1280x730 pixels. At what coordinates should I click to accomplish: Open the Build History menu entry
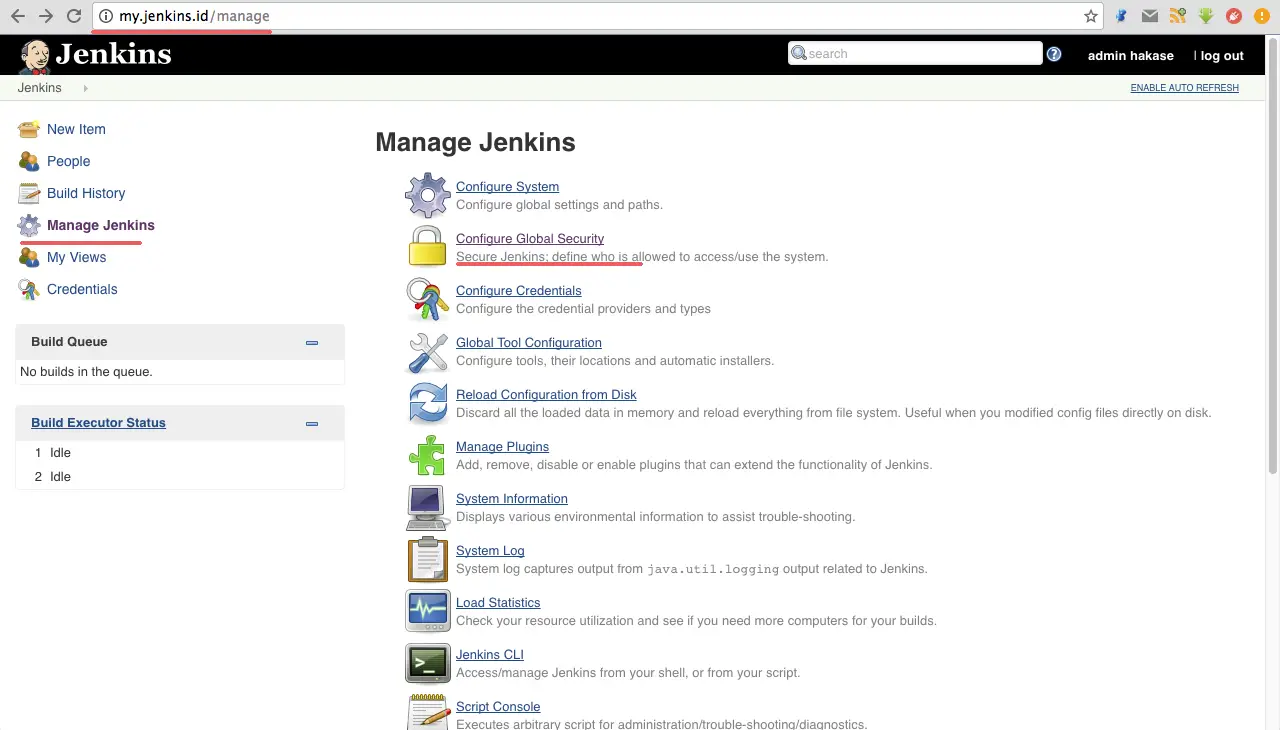pyautogui.click(x=86, y=193)
